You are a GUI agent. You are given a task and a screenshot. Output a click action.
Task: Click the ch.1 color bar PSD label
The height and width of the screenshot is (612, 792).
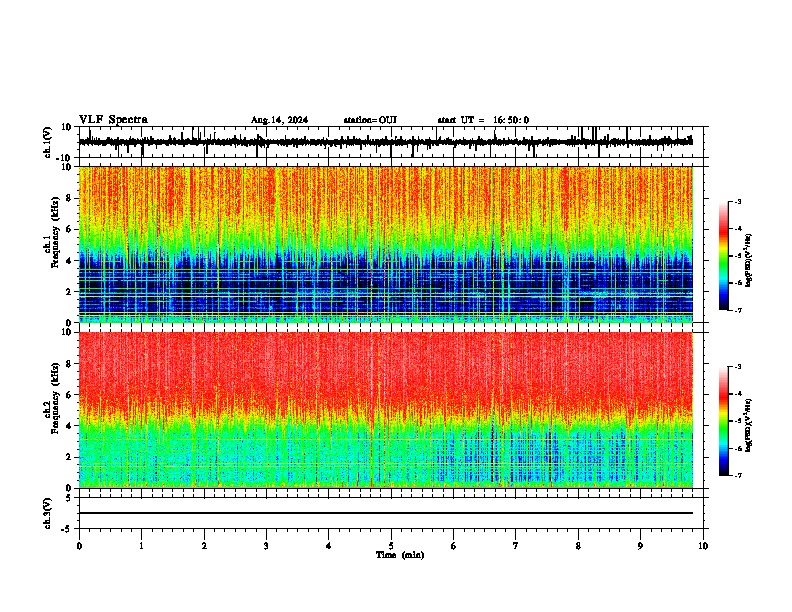pyautogui.click(x=749, y=260)
